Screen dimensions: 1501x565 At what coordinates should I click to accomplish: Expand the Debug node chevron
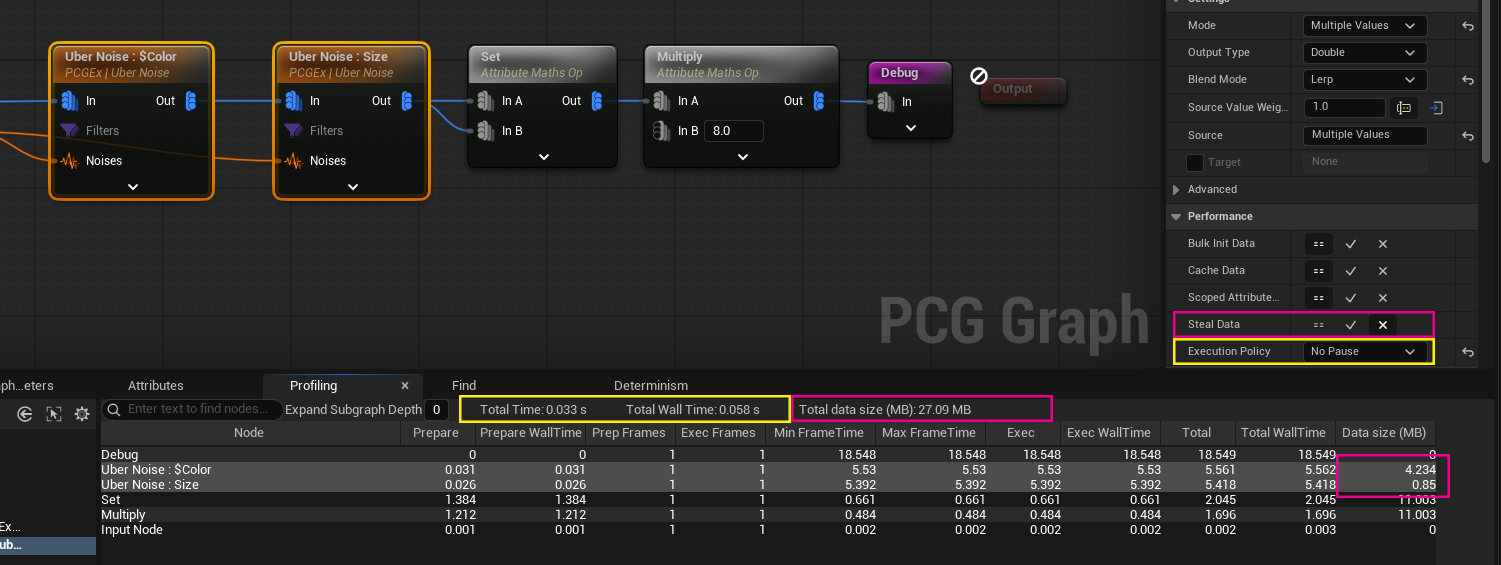click(x=910, y=128)
